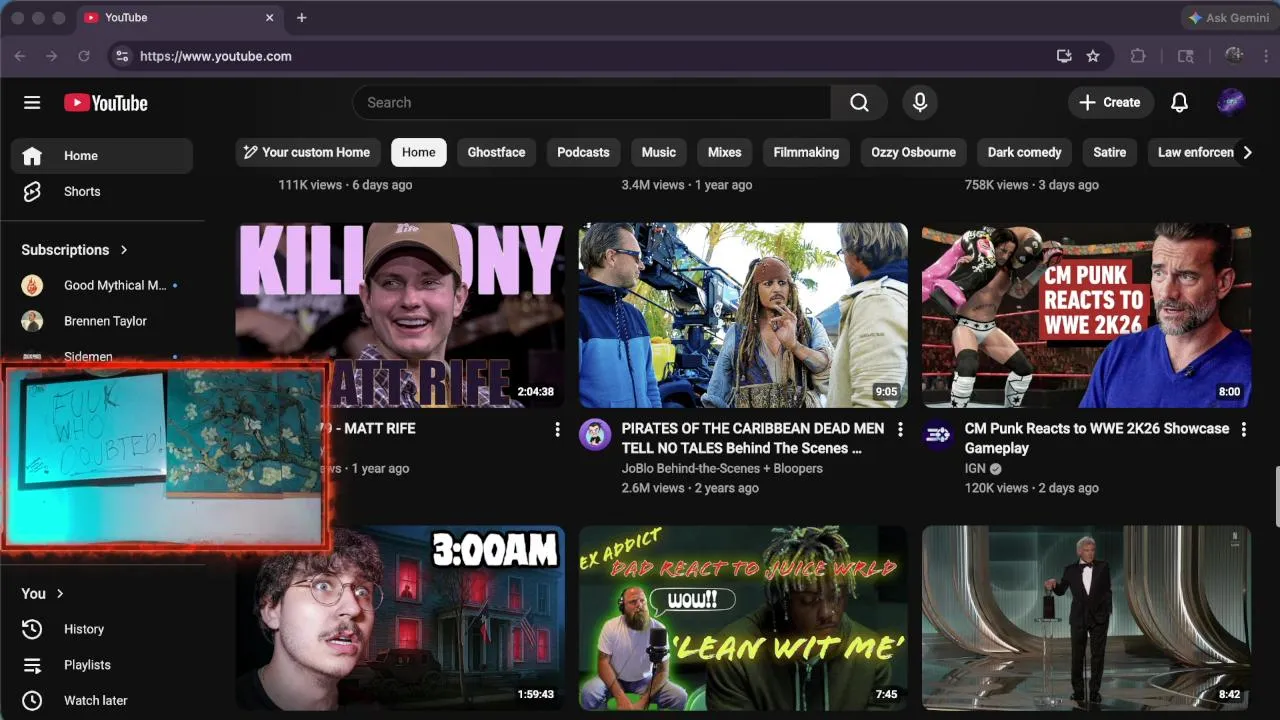Open options menu for CM Punk video
Image resolution: width=1280 pixels, height=720 pixels.
point(1243,429)
